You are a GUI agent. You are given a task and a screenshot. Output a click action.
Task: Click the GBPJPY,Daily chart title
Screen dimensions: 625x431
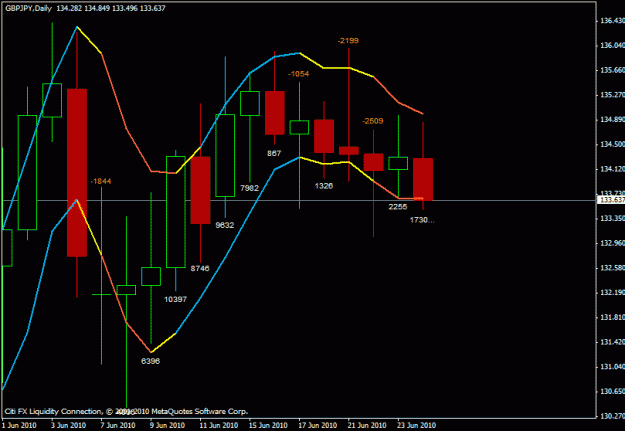coord(28,8)
